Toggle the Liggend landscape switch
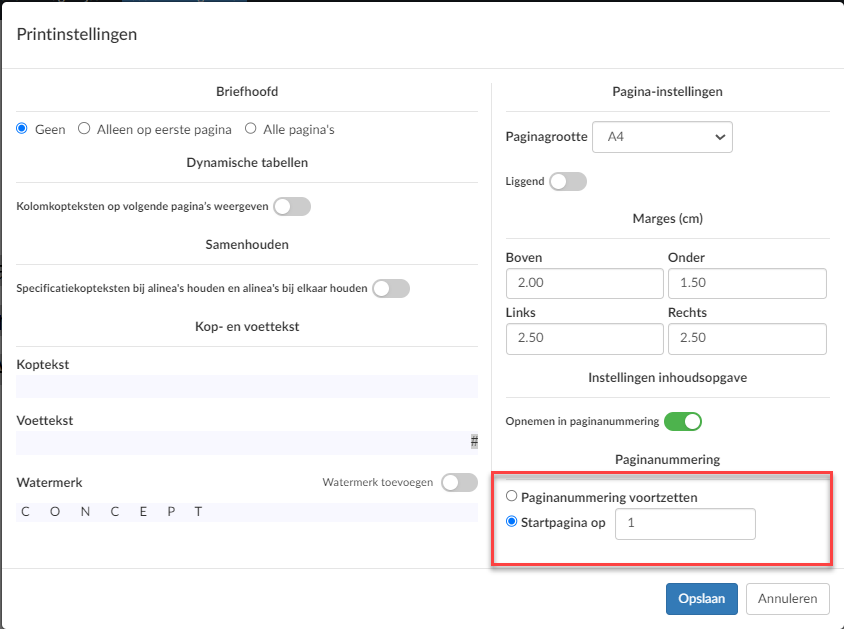 click(x=568, y=181)
